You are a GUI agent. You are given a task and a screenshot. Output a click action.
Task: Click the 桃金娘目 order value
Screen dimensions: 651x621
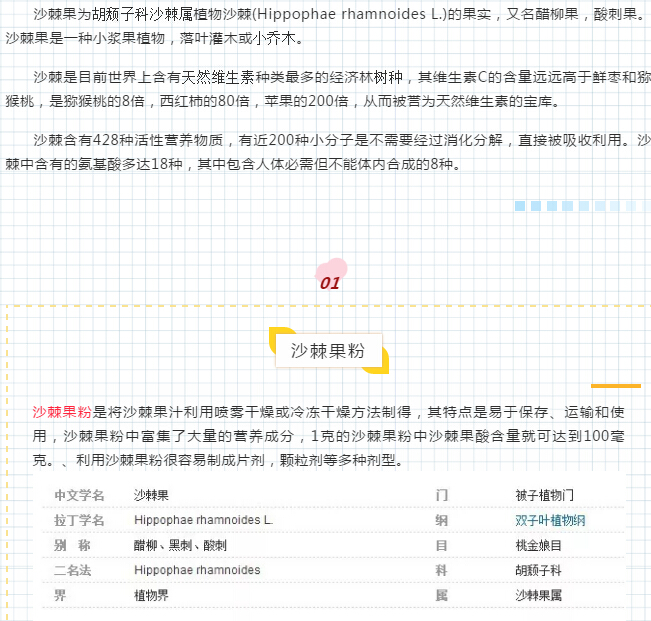538,545
